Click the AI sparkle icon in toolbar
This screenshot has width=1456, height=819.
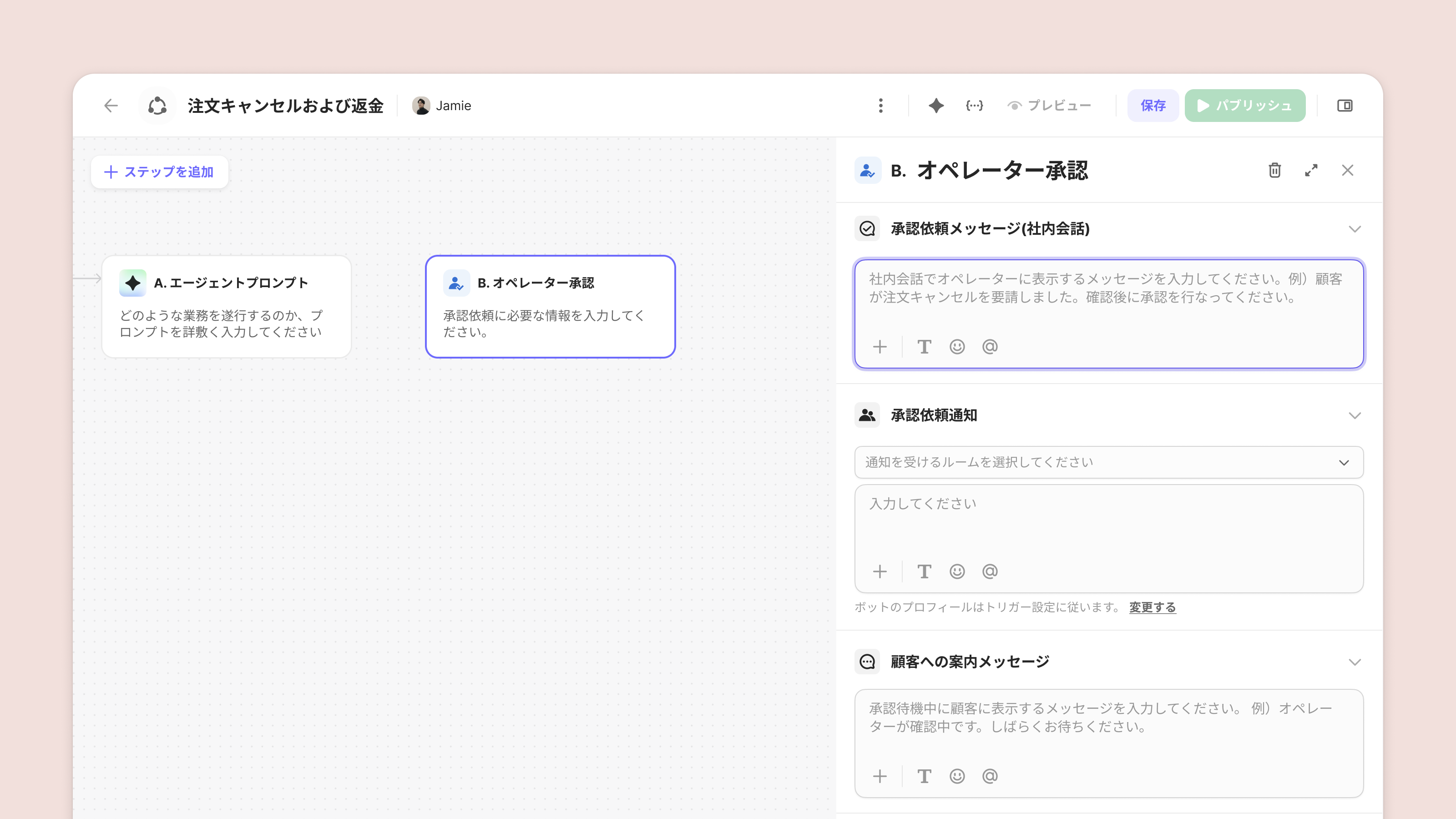(936, 106)
